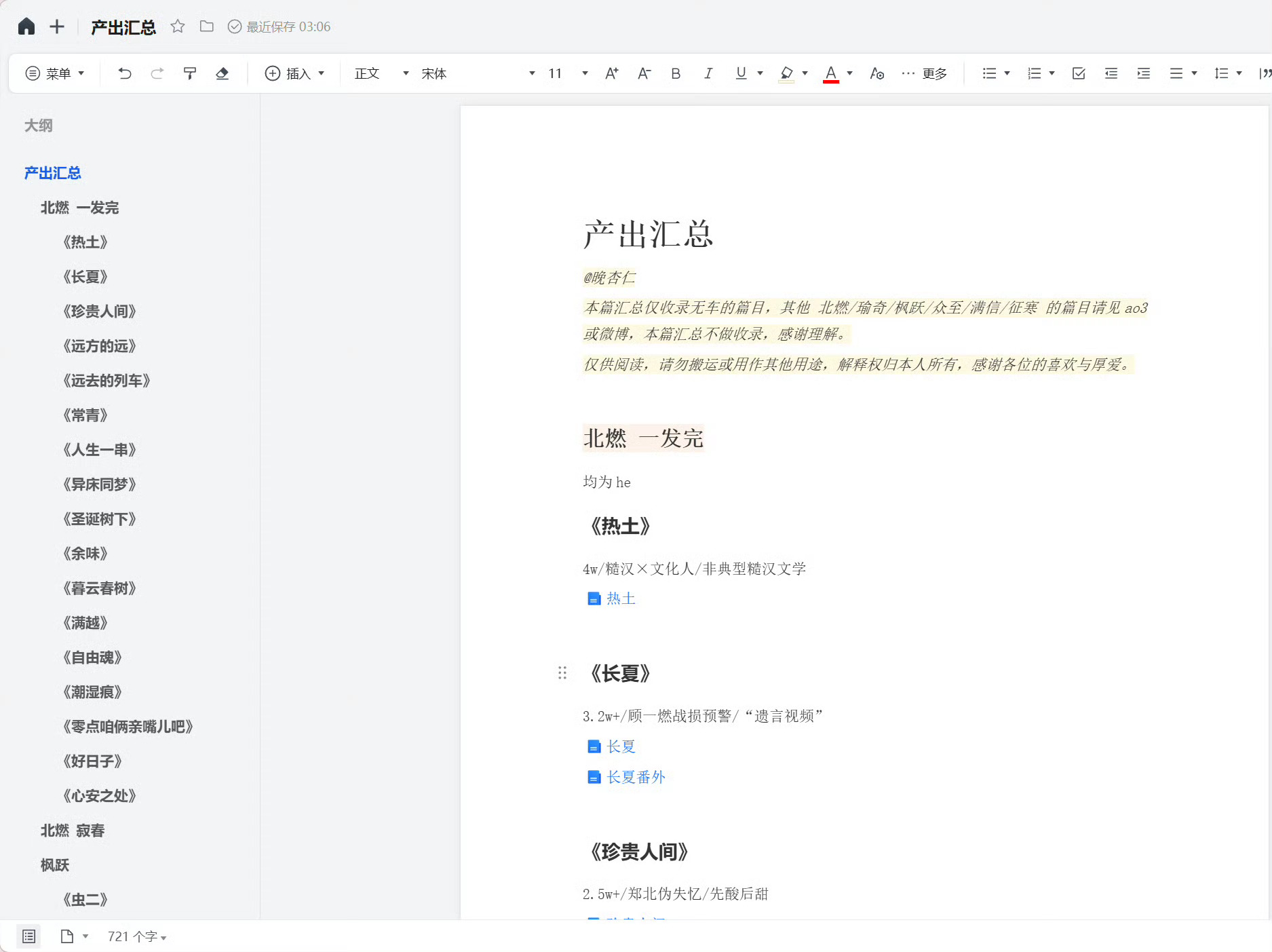Decrease font size
The width and height of the screenshot is (1272, 952).
644,73
